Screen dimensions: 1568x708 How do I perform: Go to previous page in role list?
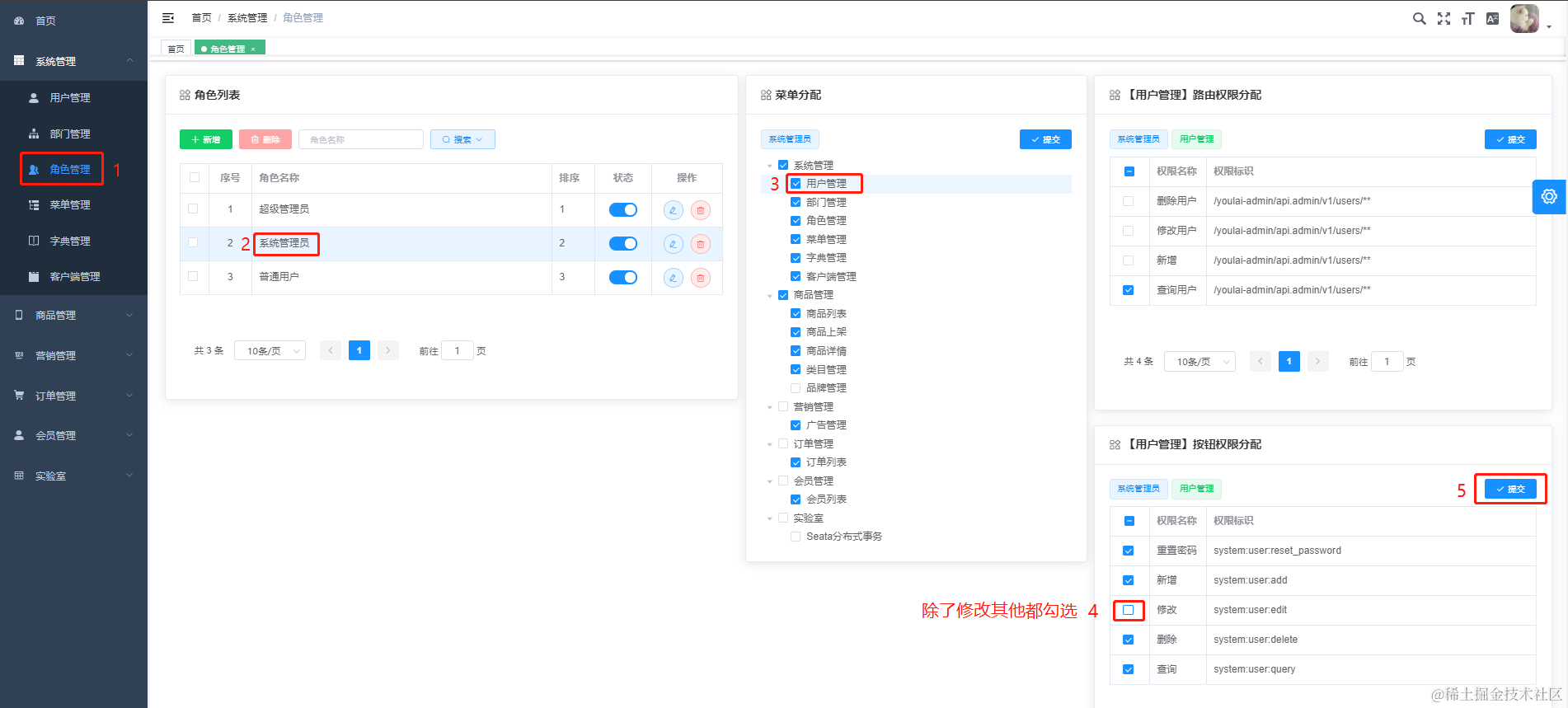point(331,350)
